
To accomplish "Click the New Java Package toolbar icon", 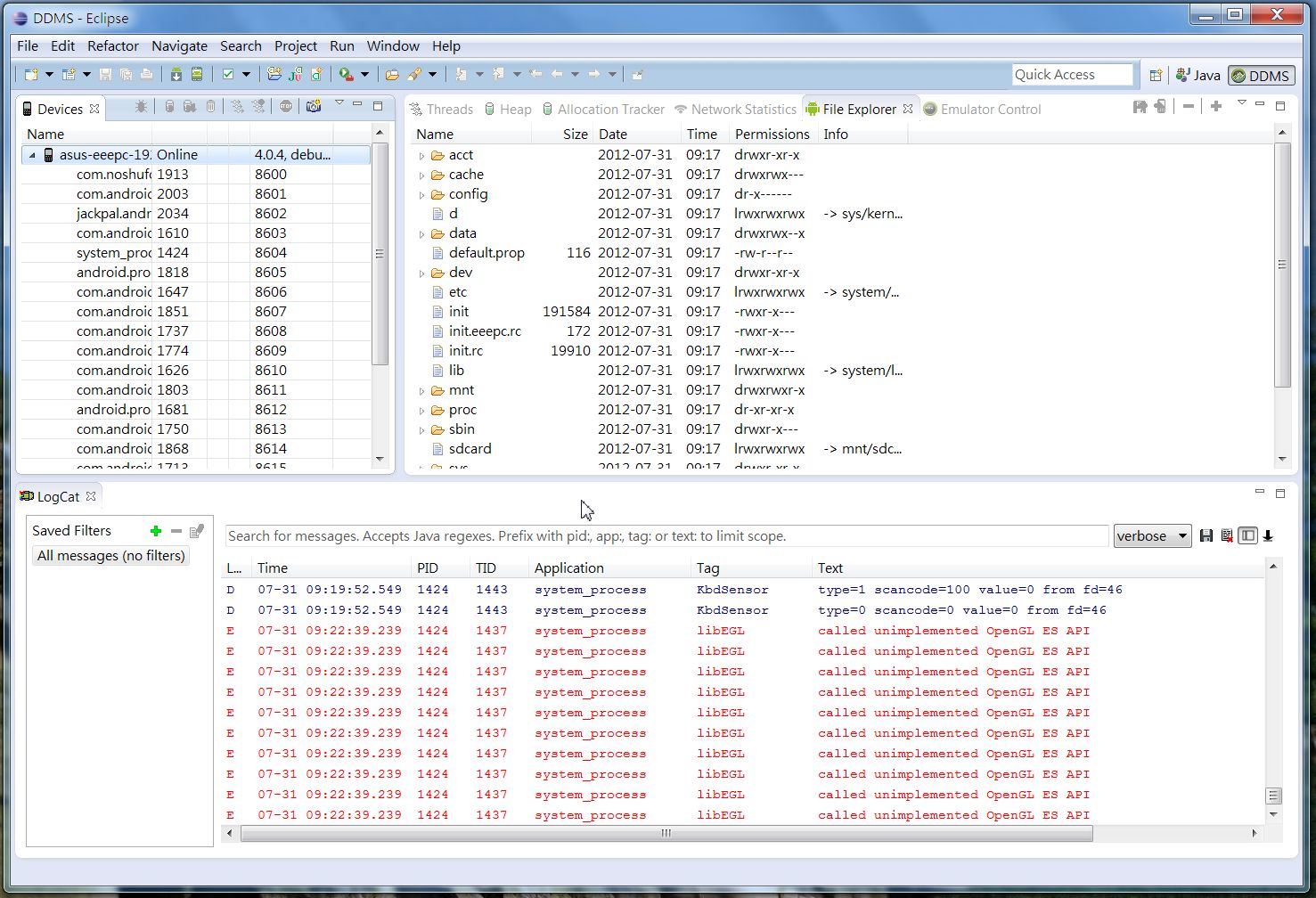I will 274,75.
